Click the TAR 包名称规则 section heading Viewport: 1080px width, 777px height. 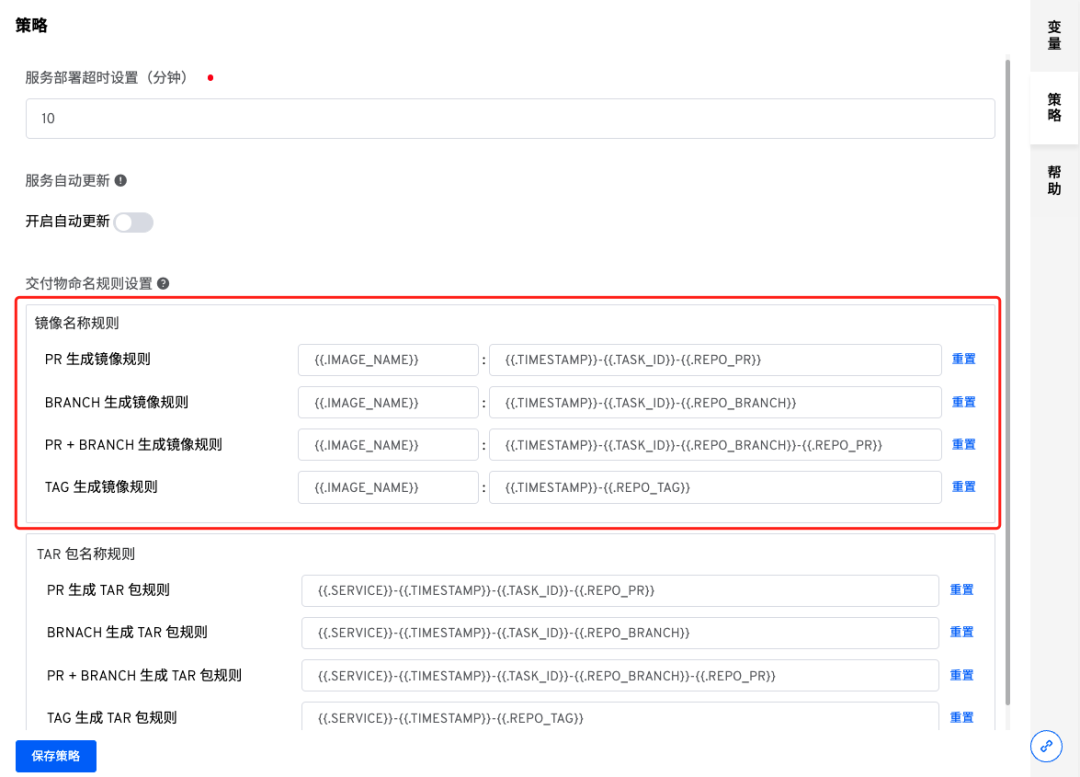(86, 554)
